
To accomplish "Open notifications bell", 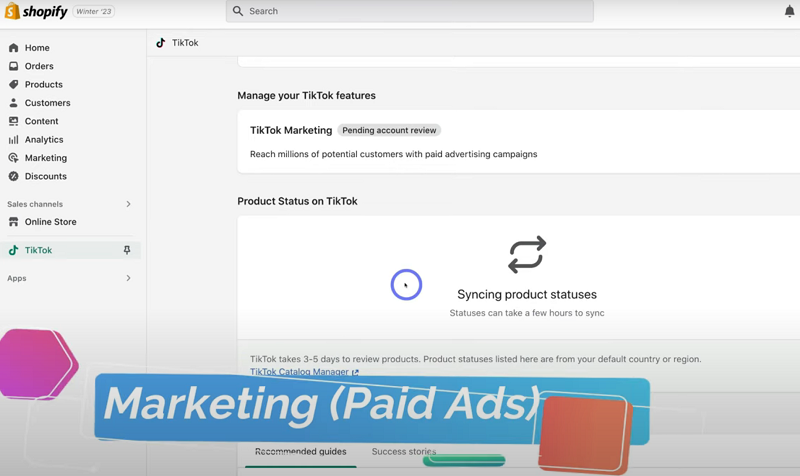I will click(x=789, y=11).
